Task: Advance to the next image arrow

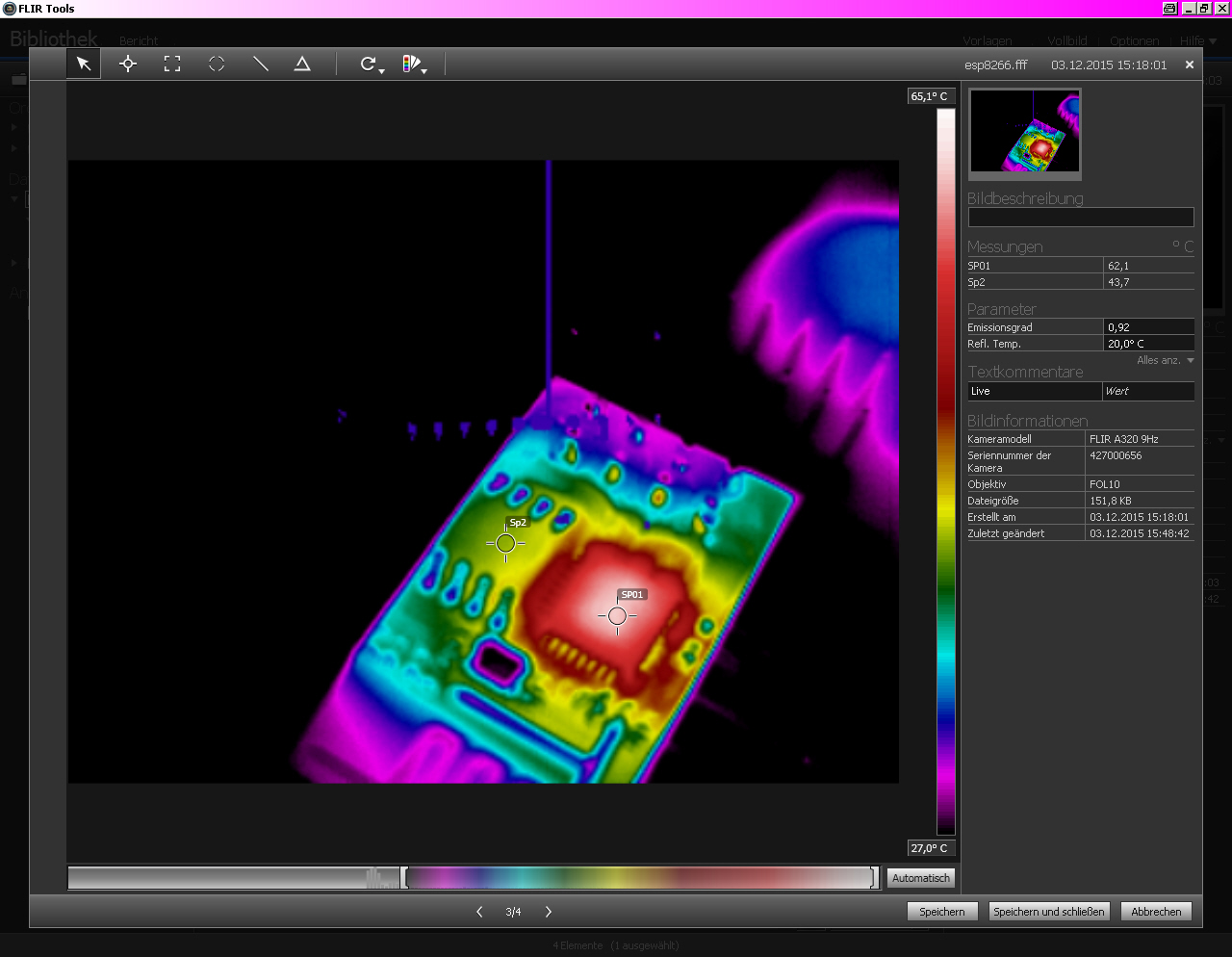Action: (549, 912)
